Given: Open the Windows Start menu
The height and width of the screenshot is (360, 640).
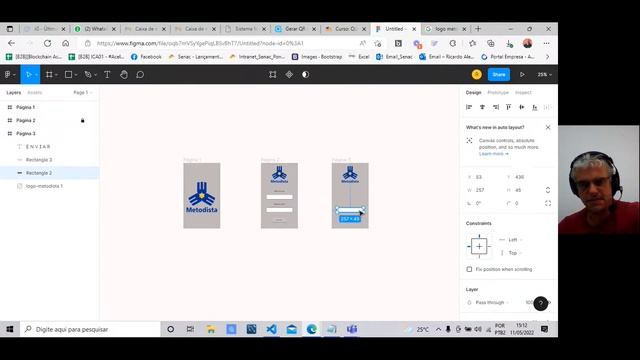Looking at the screenshot, I should point(10,329).
